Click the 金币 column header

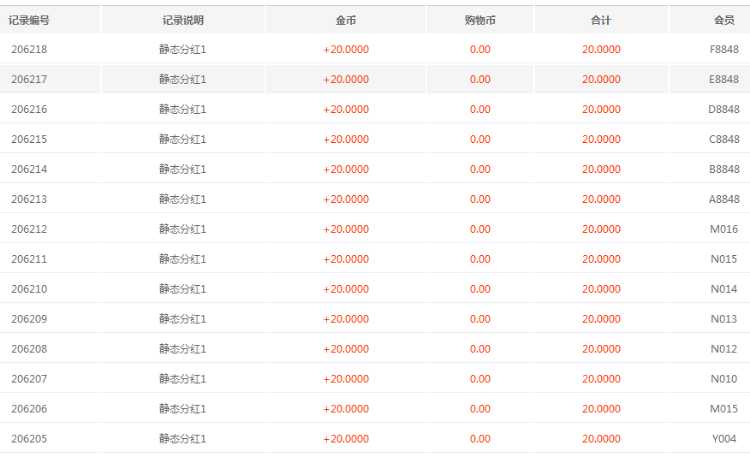[x=346, y=20]
